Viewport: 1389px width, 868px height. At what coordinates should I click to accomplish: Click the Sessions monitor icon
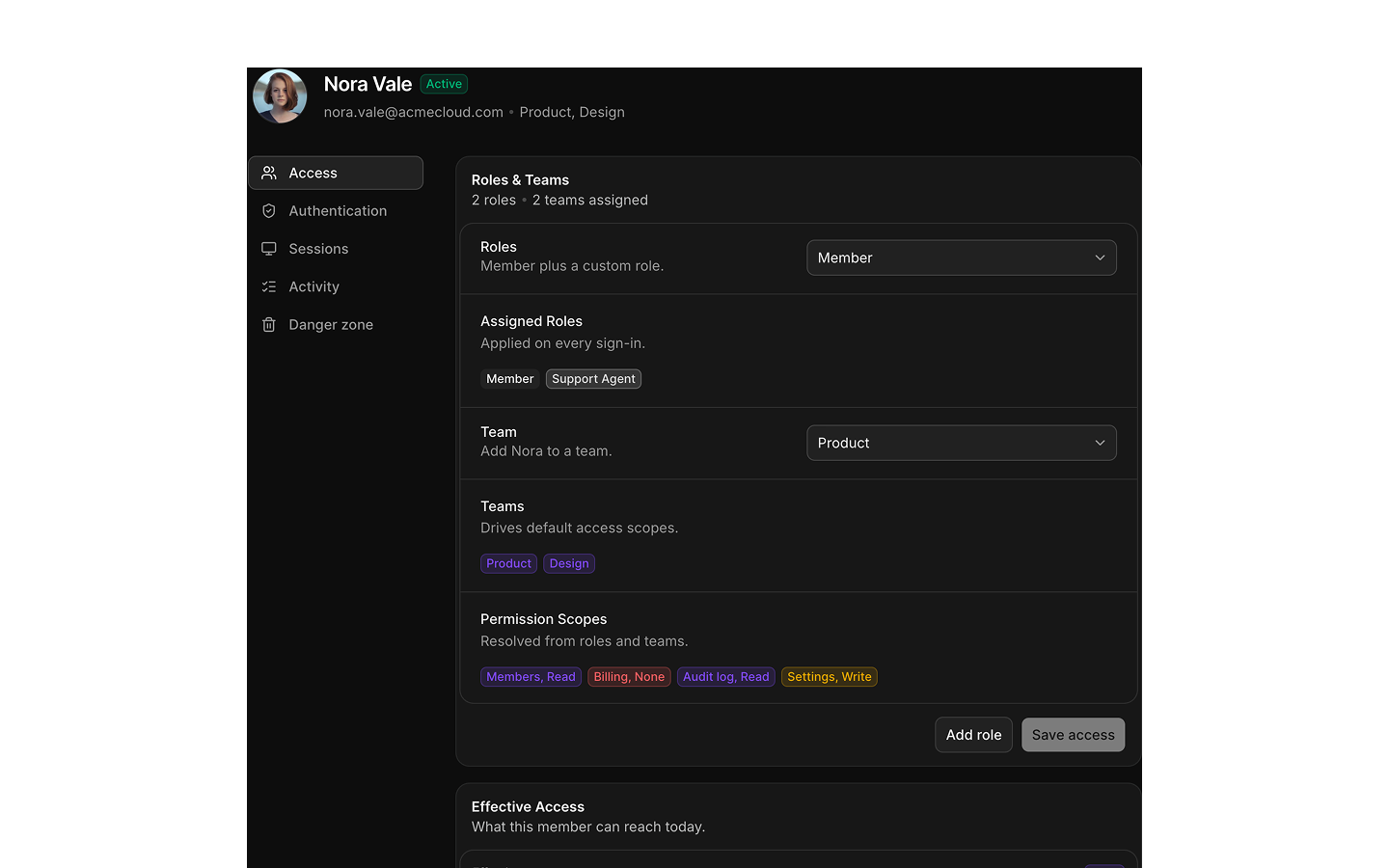(x=269, y=249)
